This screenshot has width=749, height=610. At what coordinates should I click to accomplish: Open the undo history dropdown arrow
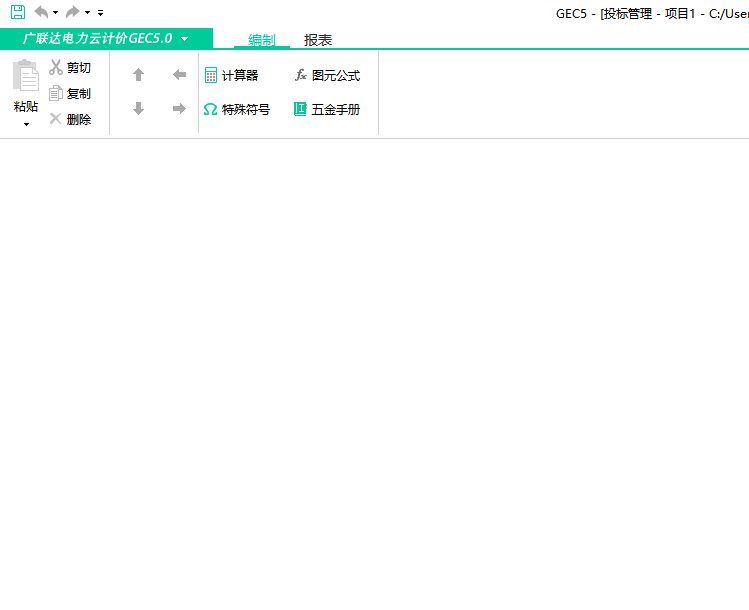click(55, 12)
